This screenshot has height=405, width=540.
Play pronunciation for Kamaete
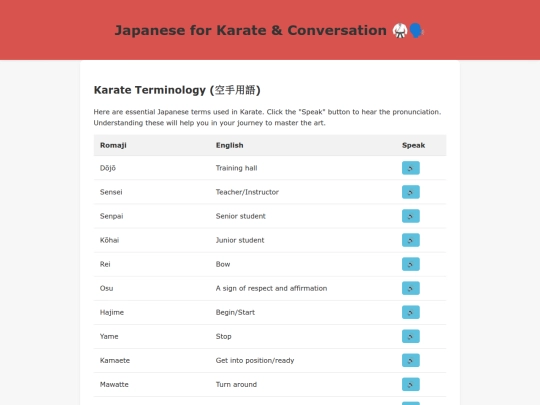pos(411,360)
